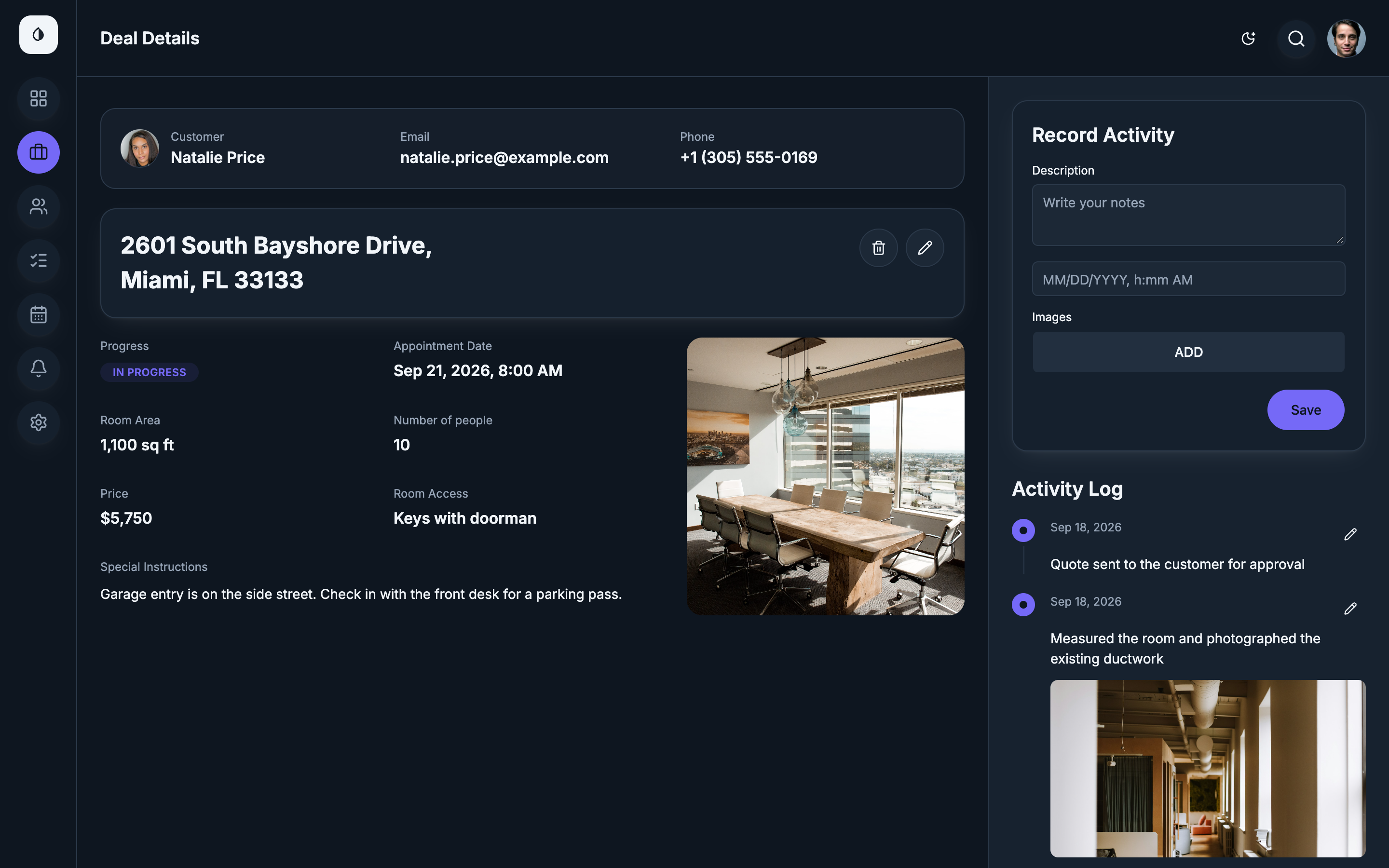Click the Description notes text area
The width and height of the screenshot is (1389, 868).
point(1188,215)
